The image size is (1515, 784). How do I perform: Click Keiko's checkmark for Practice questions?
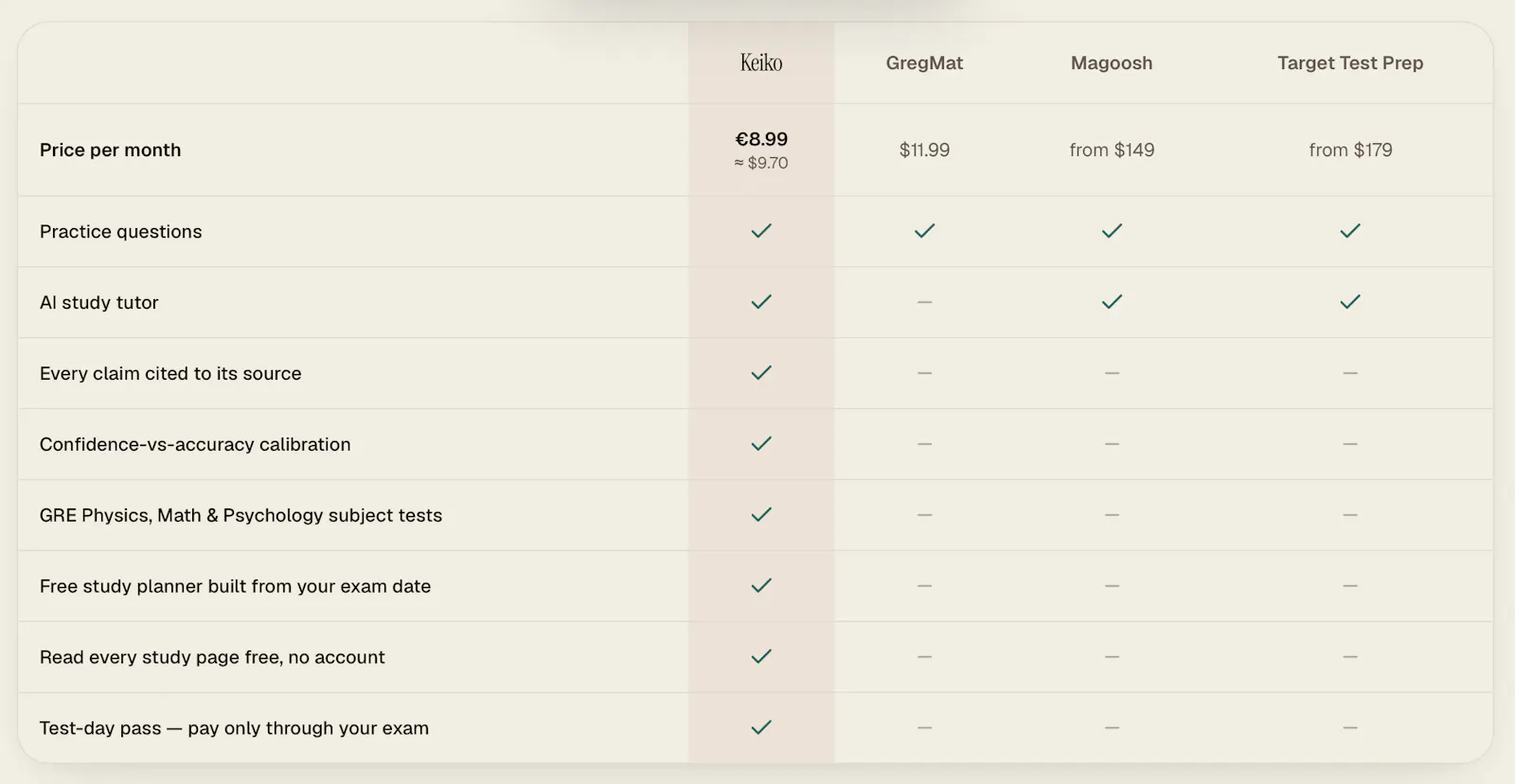761,231
